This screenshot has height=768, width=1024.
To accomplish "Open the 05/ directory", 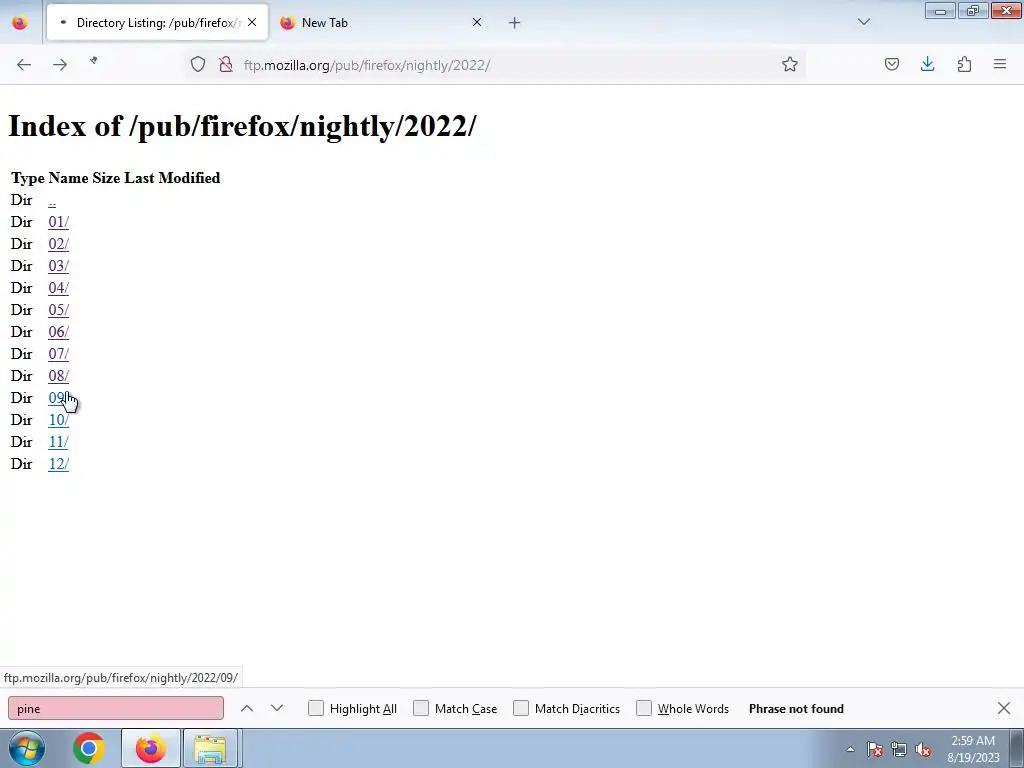I will pyautogui.click(x=58, y=310).
